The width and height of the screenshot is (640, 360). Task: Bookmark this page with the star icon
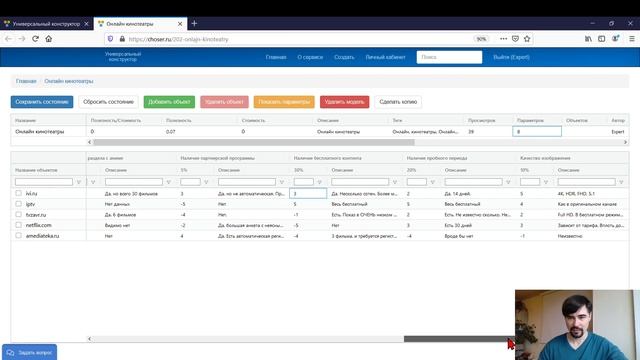click(x=527, y=39)
